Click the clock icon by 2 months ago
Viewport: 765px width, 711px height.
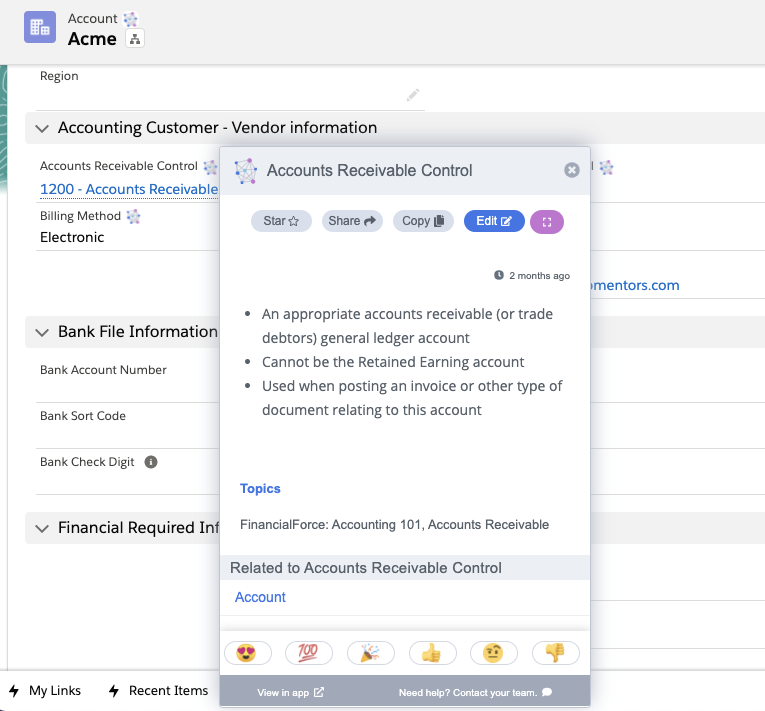499,275
